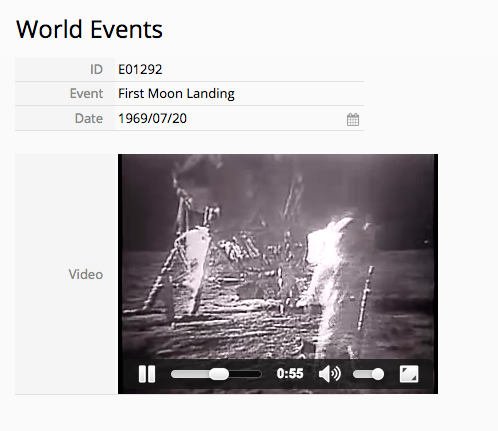This screenshot has height=431, width=498.
Task: Click the World Events heading
Action: coord(89,29)
